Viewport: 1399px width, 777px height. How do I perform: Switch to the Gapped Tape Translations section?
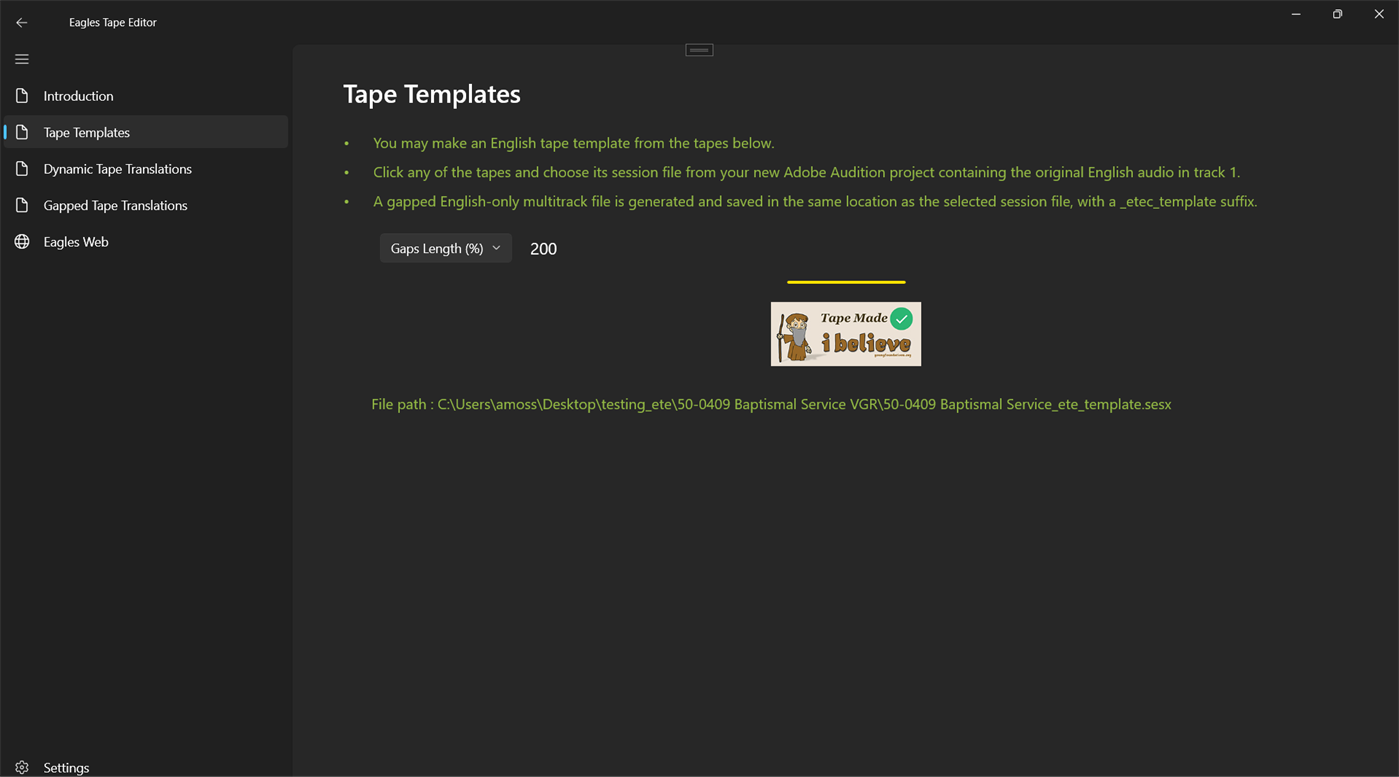tap(115, 205)
